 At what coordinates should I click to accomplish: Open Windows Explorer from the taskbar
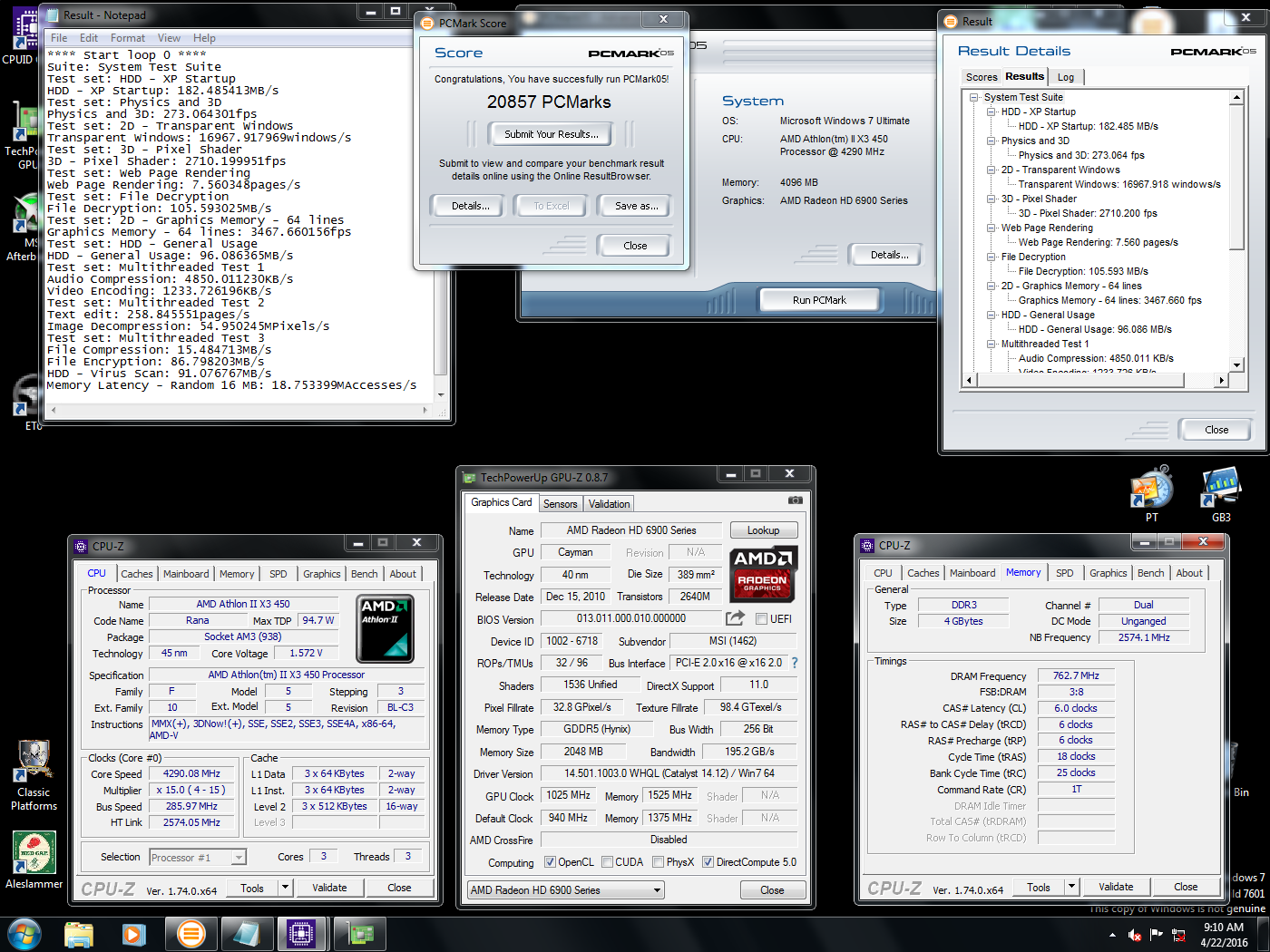coord(79,934)
